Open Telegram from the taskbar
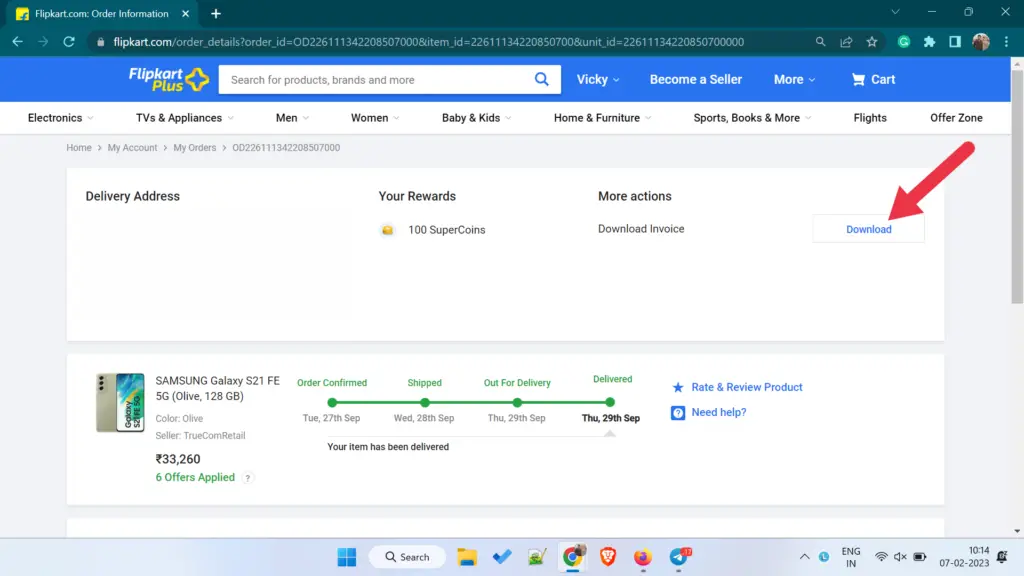Screen dimensions: 1024x576 click(679, 557)
